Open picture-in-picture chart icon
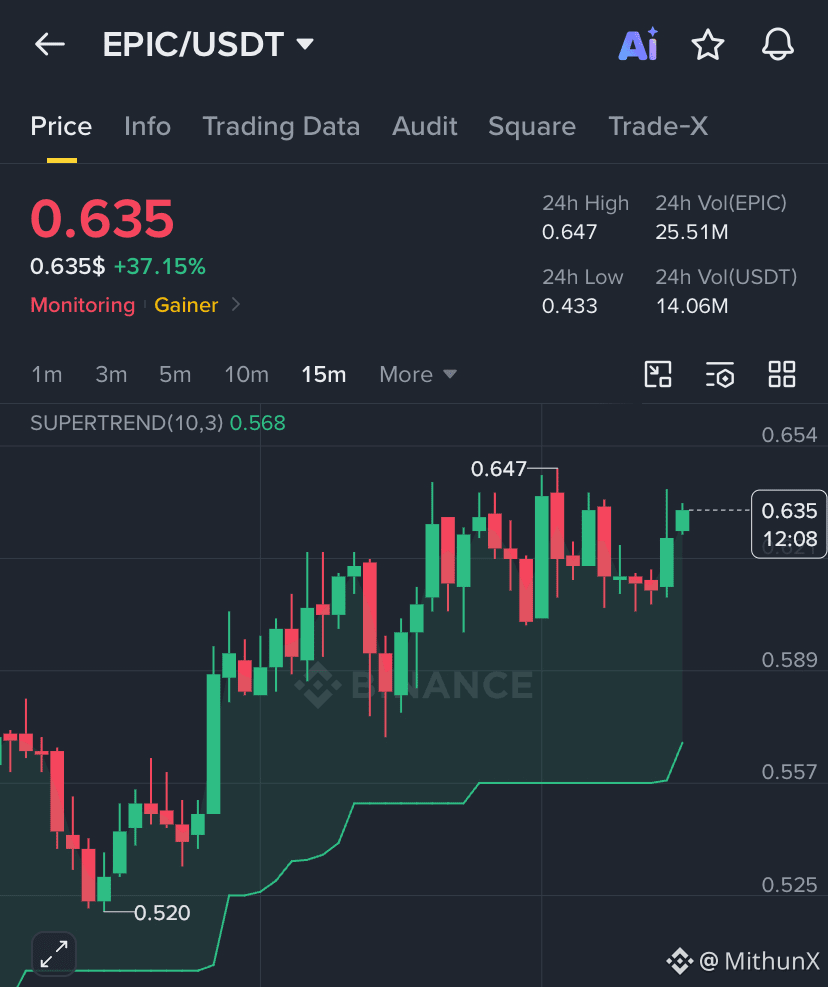Image resolution: width=828 pixels, height=987 pixels. click(658, 374)
